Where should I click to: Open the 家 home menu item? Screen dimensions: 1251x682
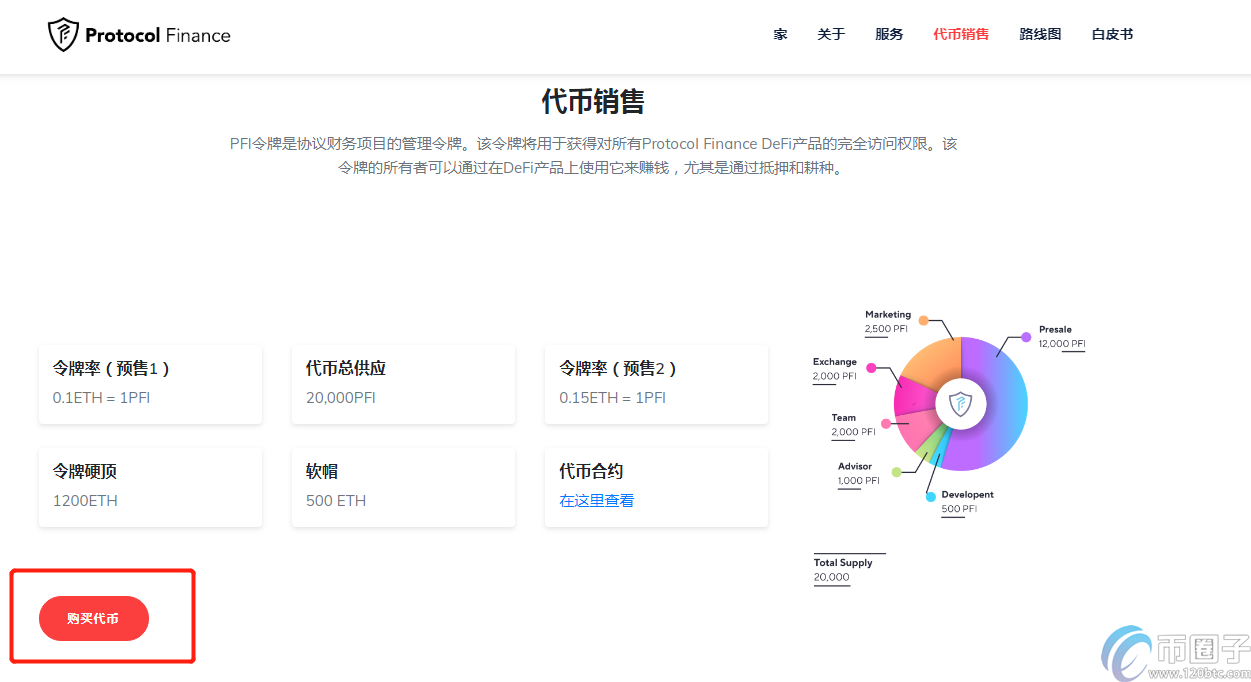tap(780, 34)
